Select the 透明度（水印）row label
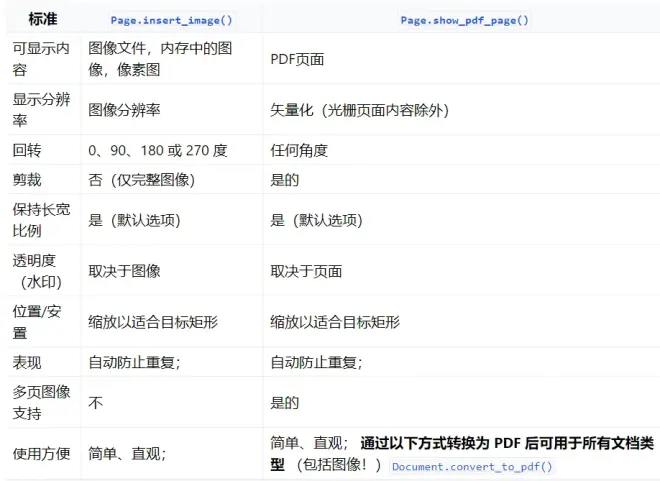Image resolution: width=660 pixels, height=481 pixels. coord(37,271)
